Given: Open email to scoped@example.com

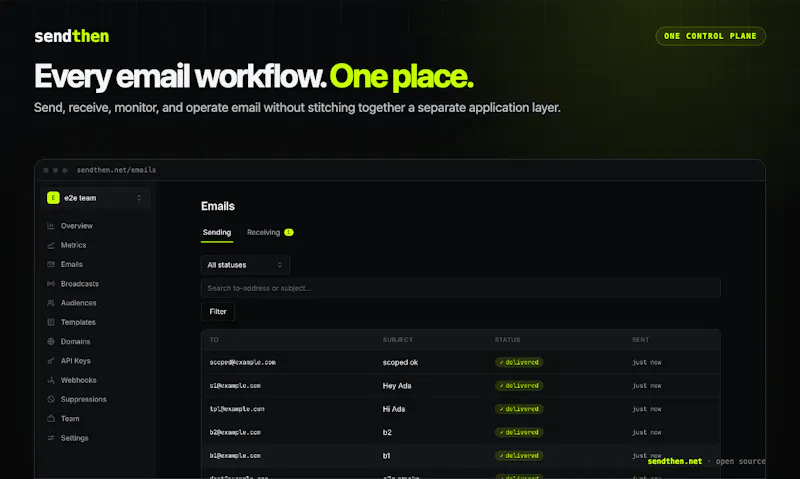Looking at the screenshot, I should point(242,362).
